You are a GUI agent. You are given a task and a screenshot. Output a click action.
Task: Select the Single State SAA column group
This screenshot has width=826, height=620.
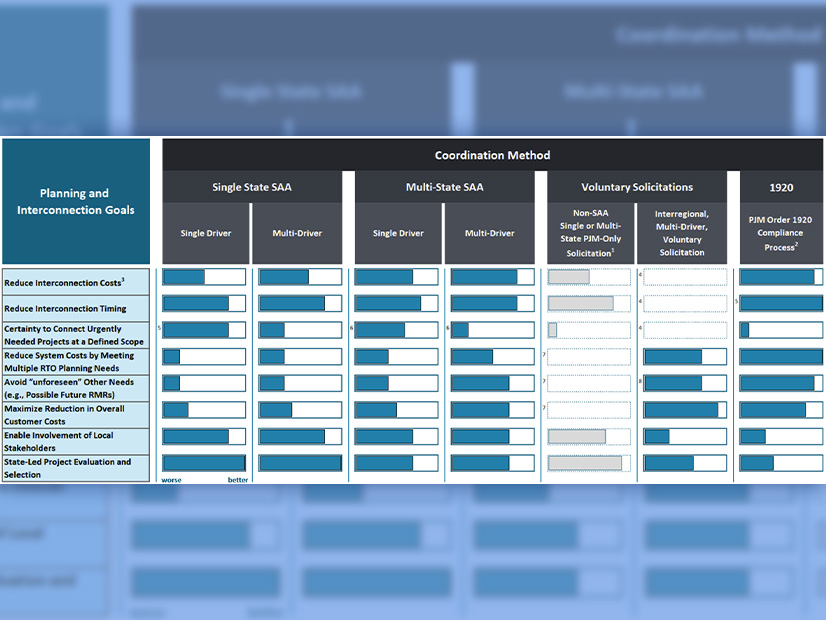(251, 187)
